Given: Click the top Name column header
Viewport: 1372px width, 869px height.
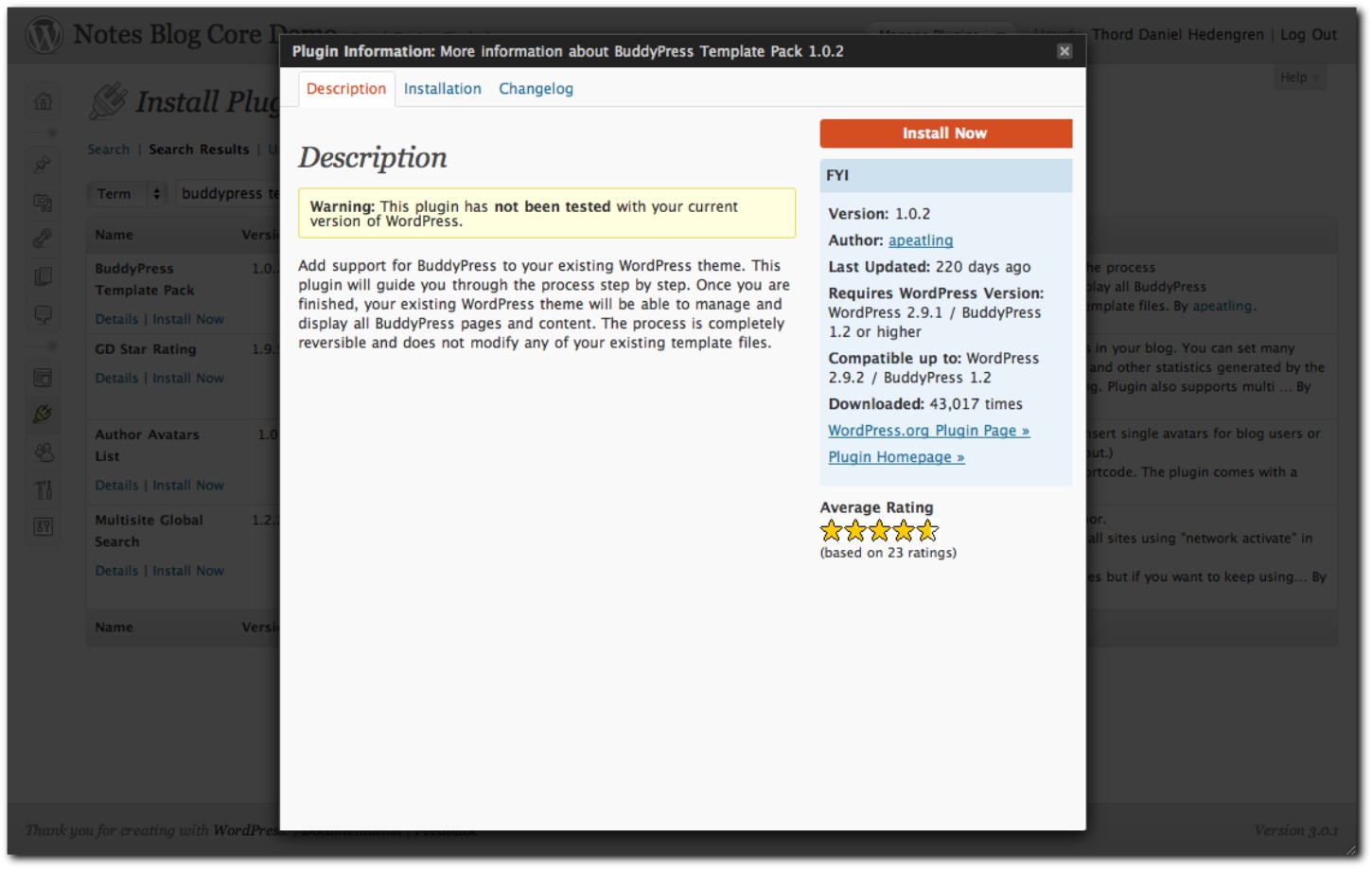Looking at the screenshot, I should pos(114,235).
